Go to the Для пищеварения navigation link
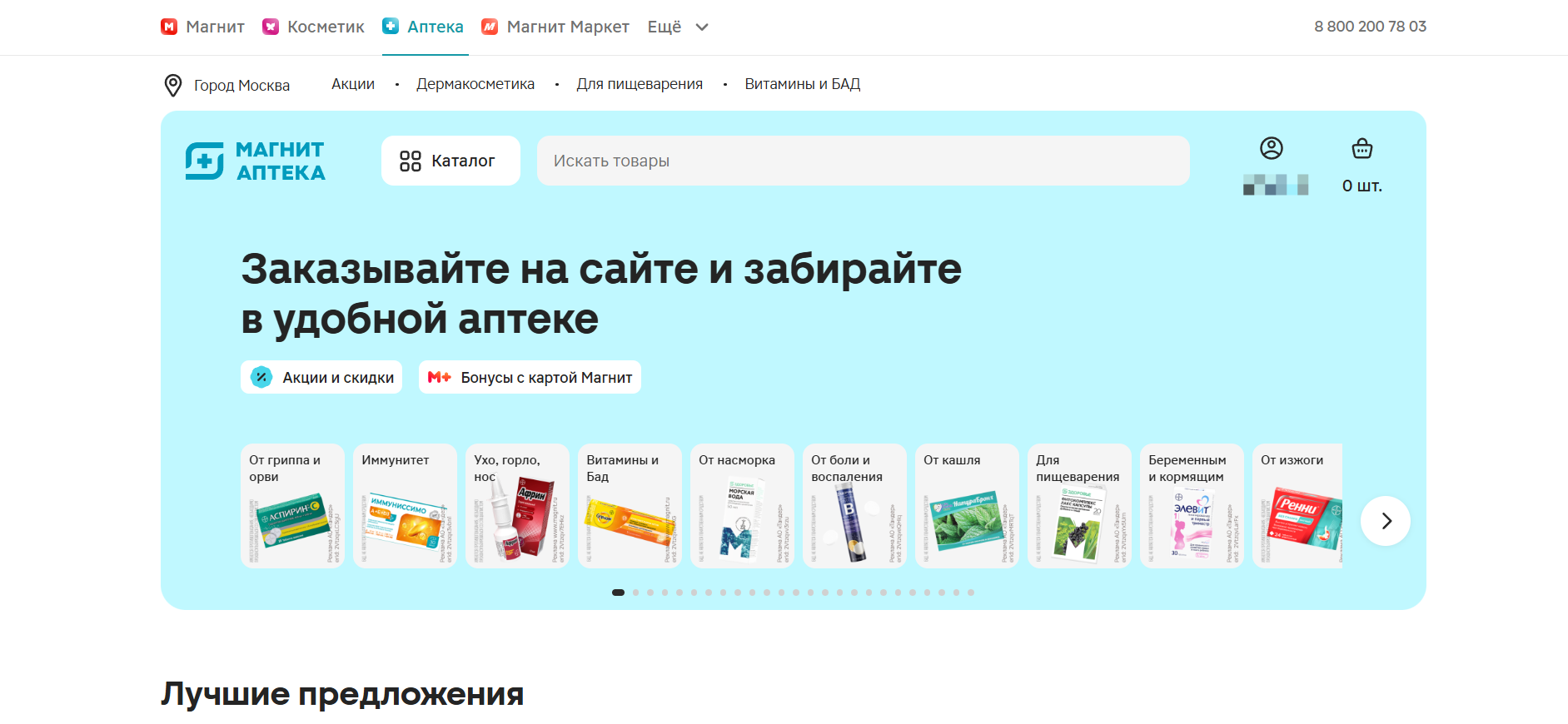Screen dimensions: 1568x724 pos(640,84)
